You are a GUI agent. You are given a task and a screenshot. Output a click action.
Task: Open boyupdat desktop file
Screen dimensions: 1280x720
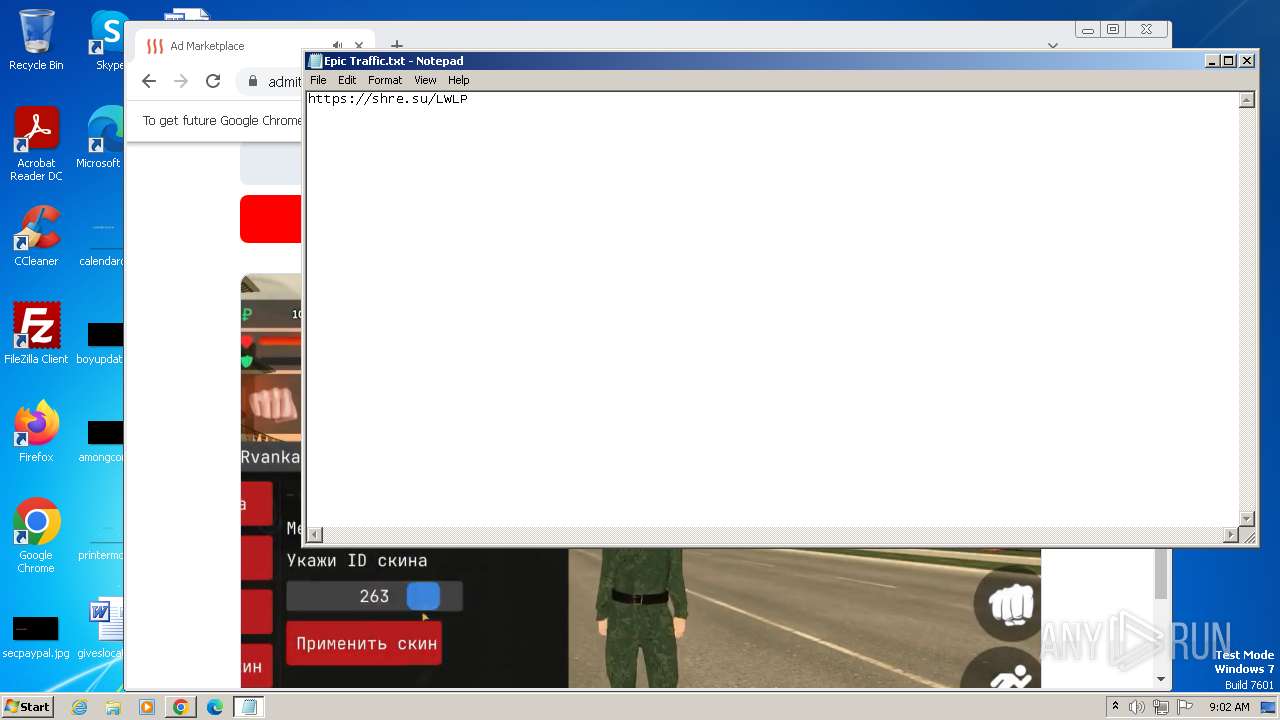click(102, 341)
